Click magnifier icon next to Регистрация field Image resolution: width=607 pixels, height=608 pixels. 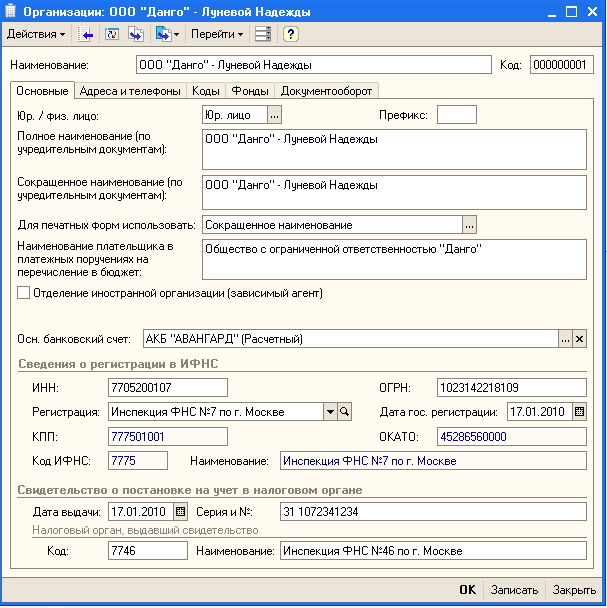tap(345, 411)
